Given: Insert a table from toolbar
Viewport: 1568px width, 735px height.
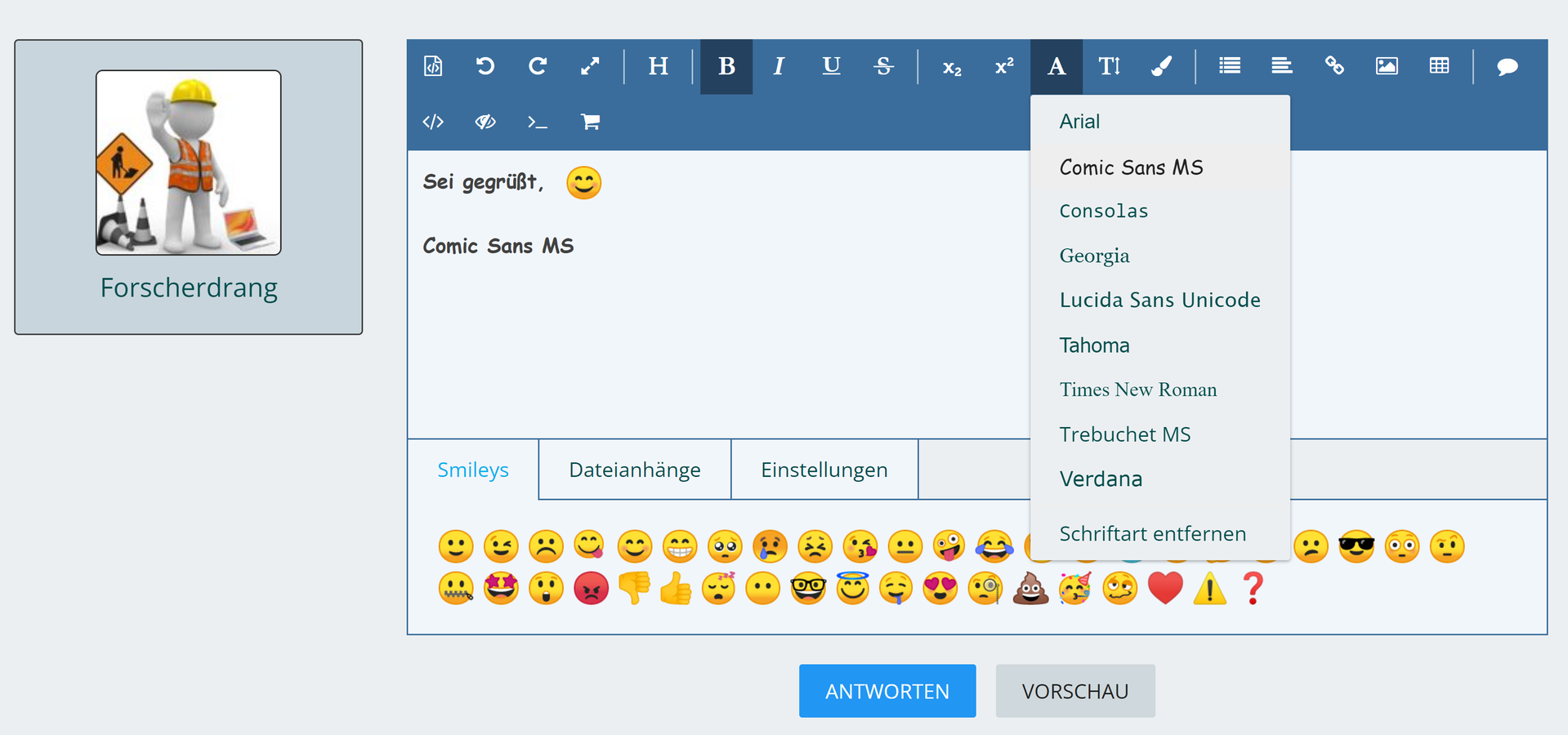Looking at the screenshot, I should coord(1439,66).
